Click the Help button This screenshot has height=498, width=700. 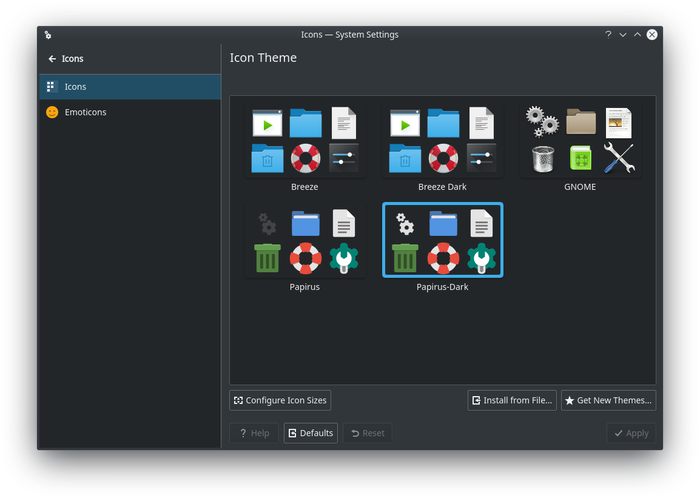point(254,433)
